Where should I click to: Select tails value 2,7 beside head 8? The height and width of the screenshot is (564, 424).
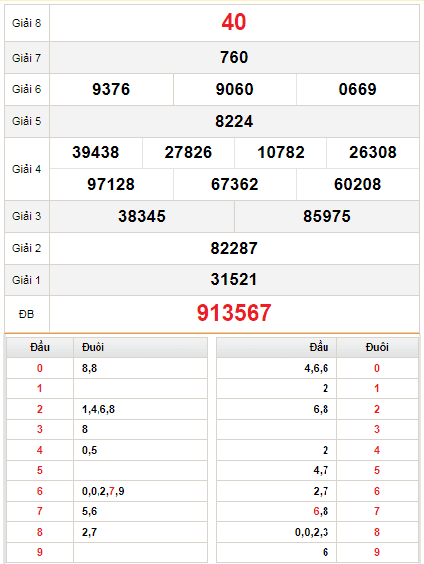coord(90,532)
